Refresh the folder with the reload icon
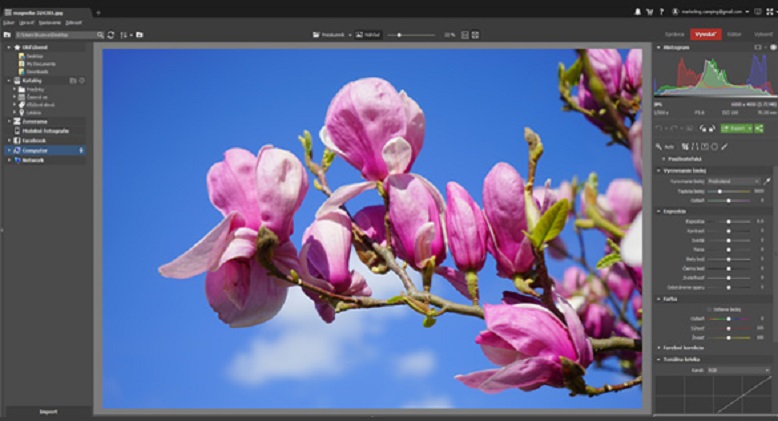Screen dimensions: 778x421 [x=111, y=35]
